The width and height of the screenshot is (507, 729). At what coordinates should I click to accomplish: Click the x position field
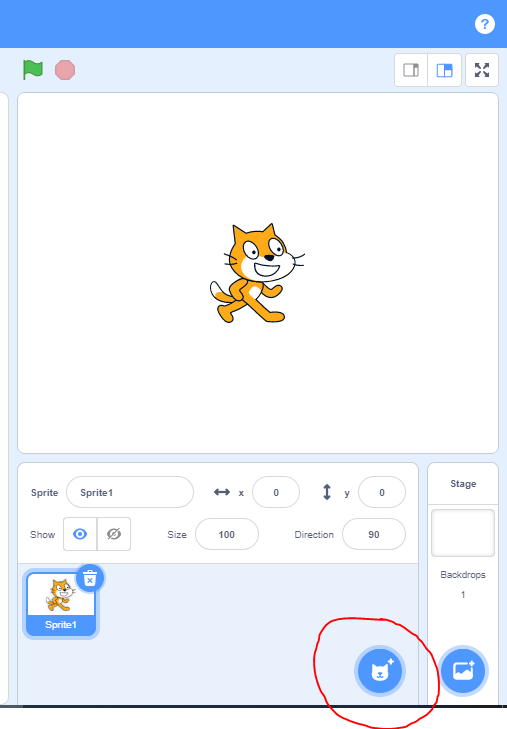pyautogui.click(x=276, y=492)
